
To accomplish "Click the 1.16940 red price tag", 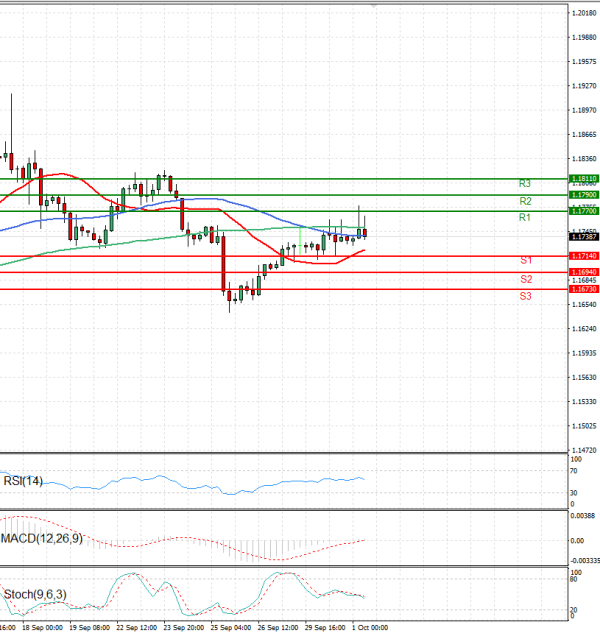I will (583, 272).
